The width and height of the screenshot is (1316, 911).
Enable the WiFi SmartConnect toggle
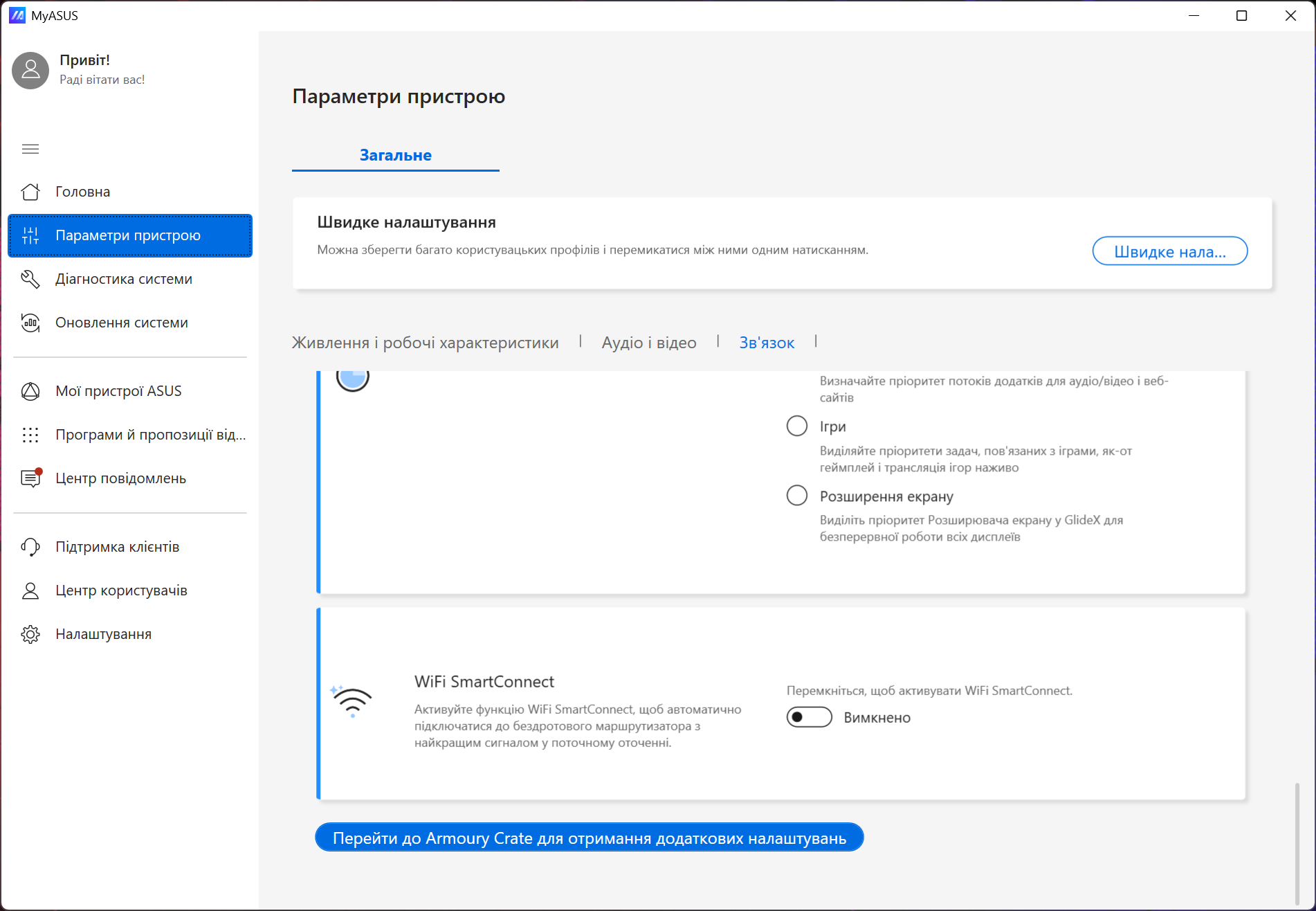(809, 717)
